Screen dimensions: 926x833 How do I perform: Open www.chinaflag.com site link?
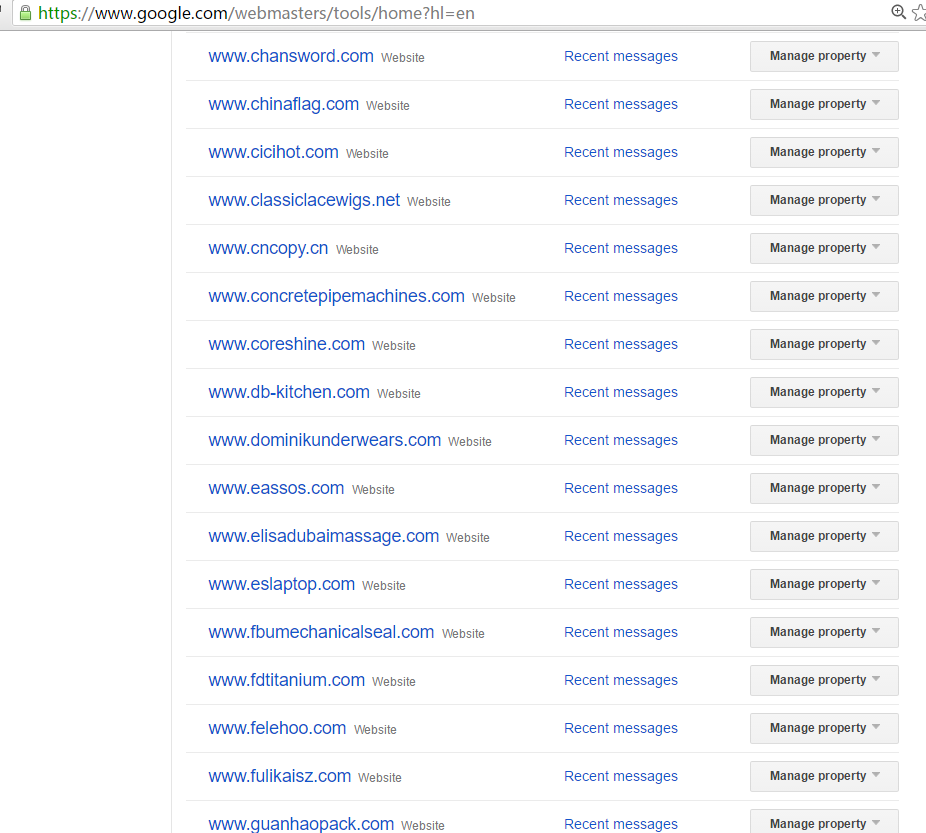(283, 104)
